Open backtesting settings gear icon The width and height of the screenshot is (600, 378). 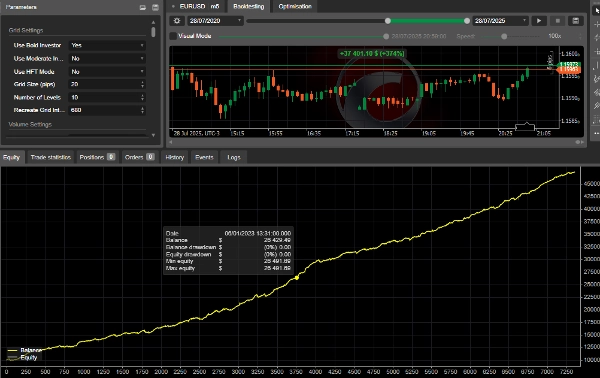point(177,21)
